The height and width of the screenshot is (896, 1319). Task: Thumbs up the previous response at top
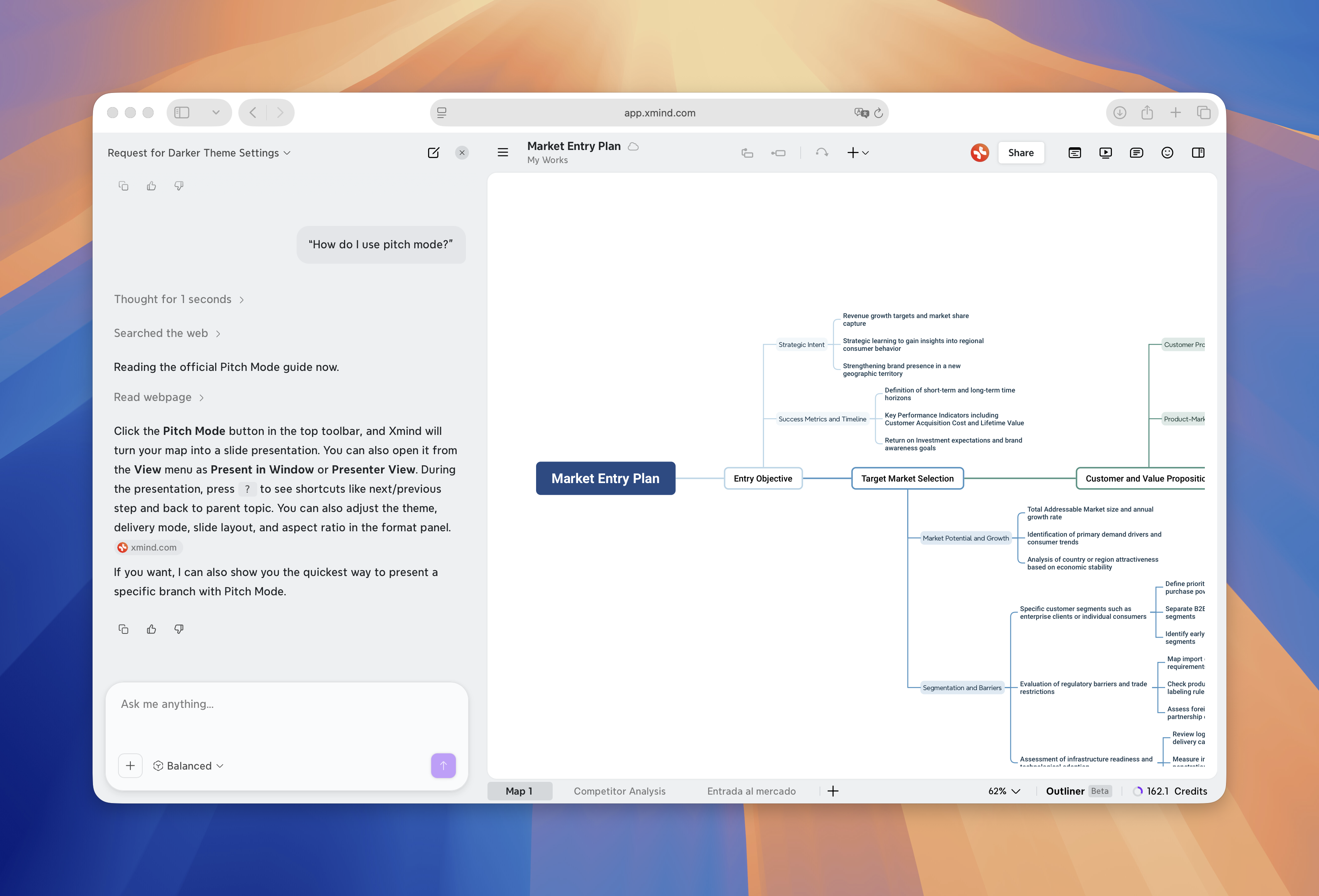pos(152,186)
